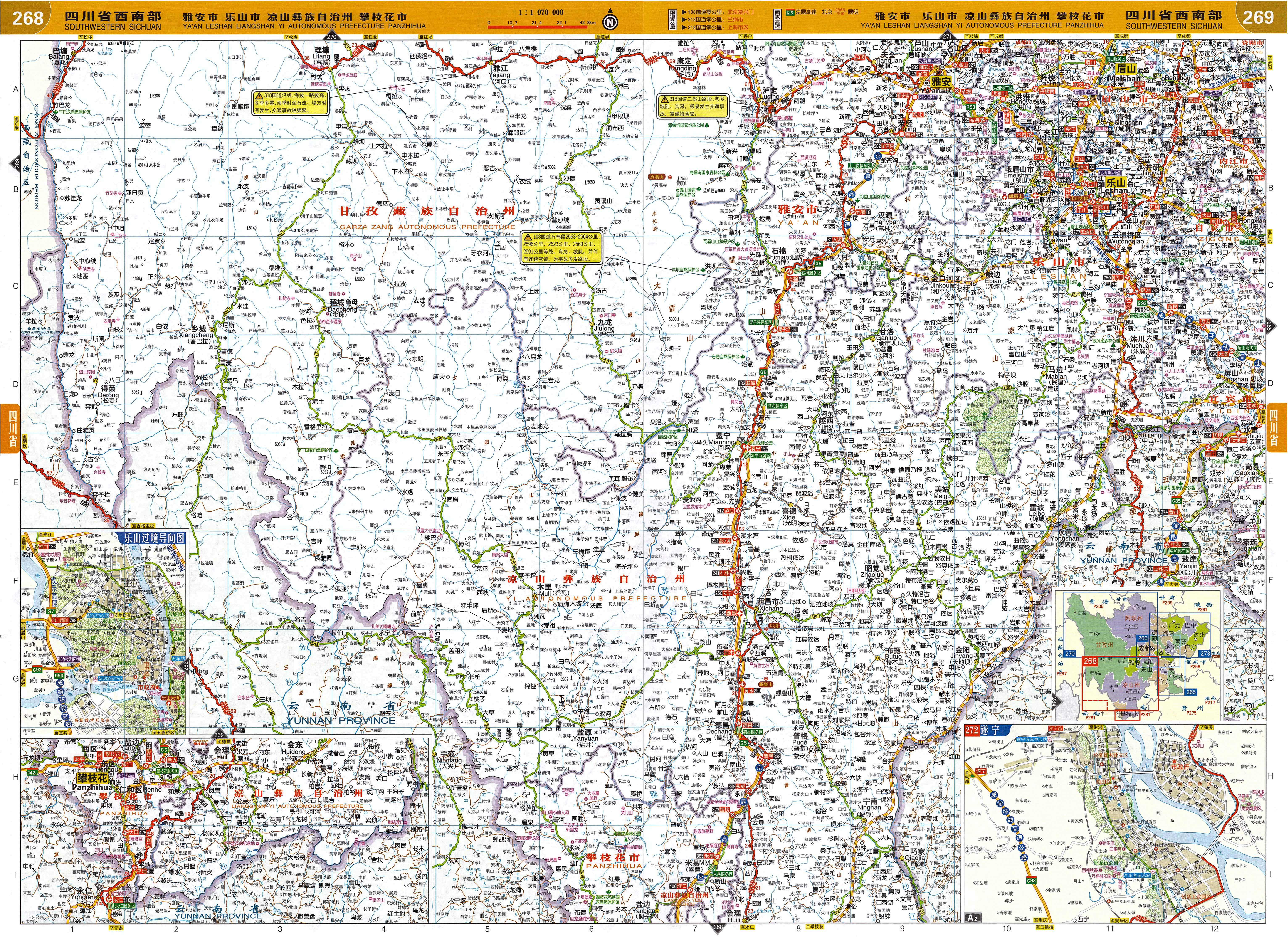Click the blue 273 box in index map
Screen dimensions: 1288x948
(x=1204, y=653)
